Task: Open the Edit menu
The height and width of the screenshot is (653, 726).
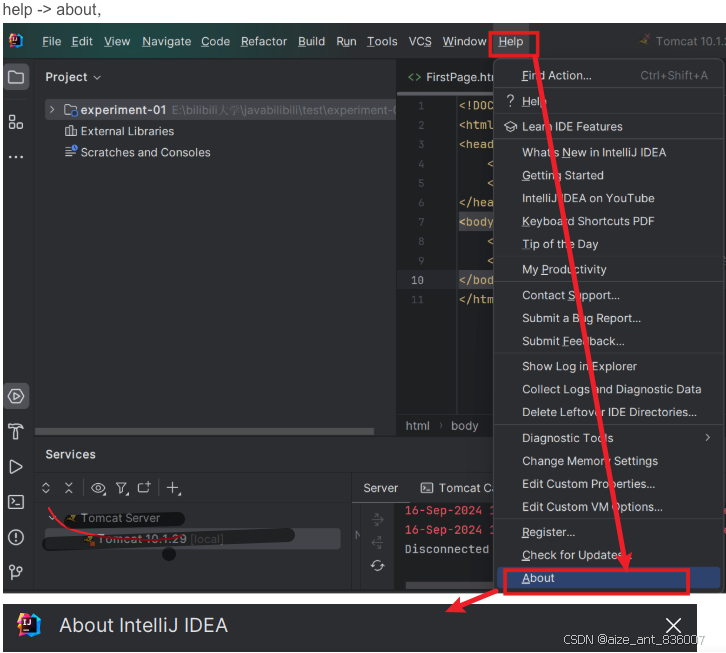Action: click(x=82, y=41)
